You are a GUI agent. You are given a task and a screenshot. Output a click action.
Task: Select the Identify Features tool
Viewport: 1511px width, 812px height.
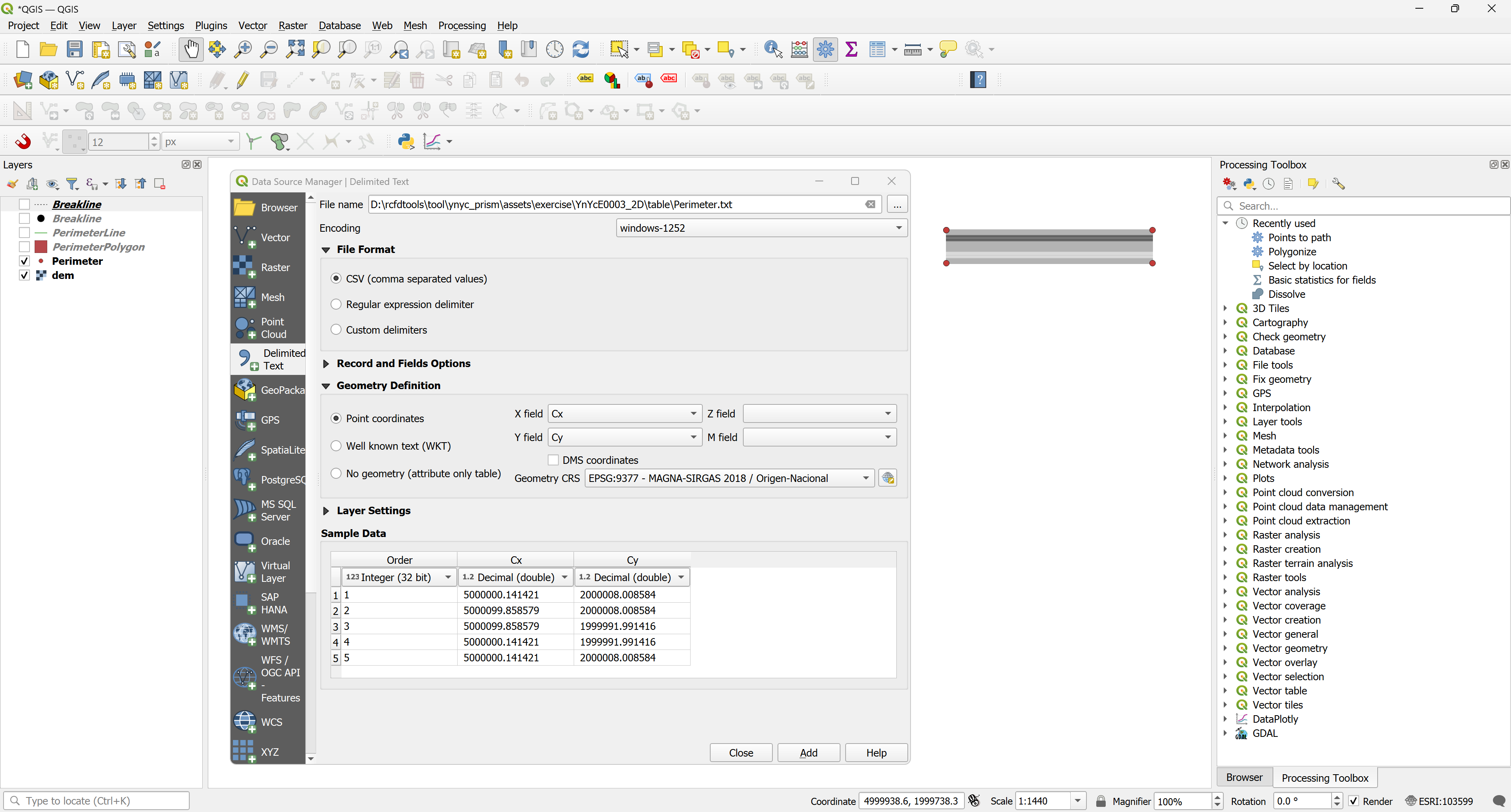pos(773,49)
